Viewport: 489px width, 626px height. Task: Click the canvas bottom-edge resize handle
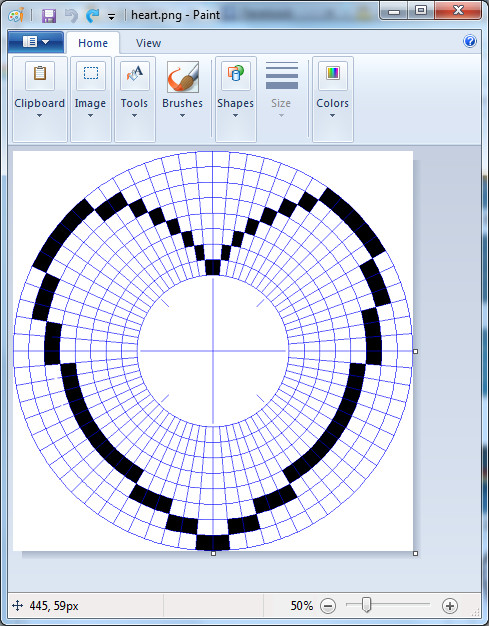coord(214,554)
